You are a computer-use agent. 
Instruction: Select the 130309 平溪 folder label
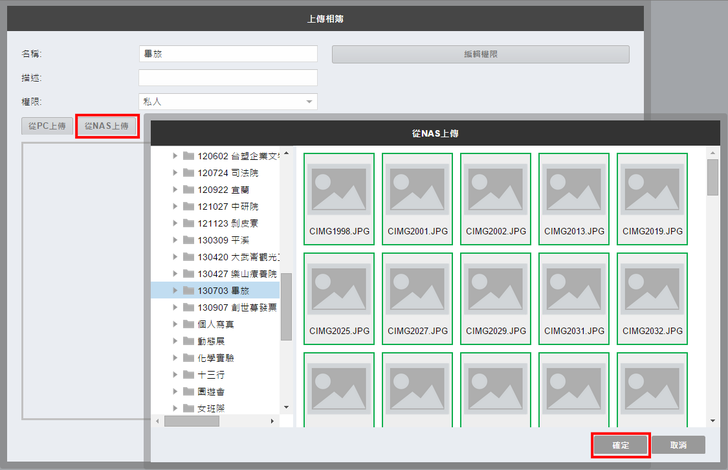[223, 240]
